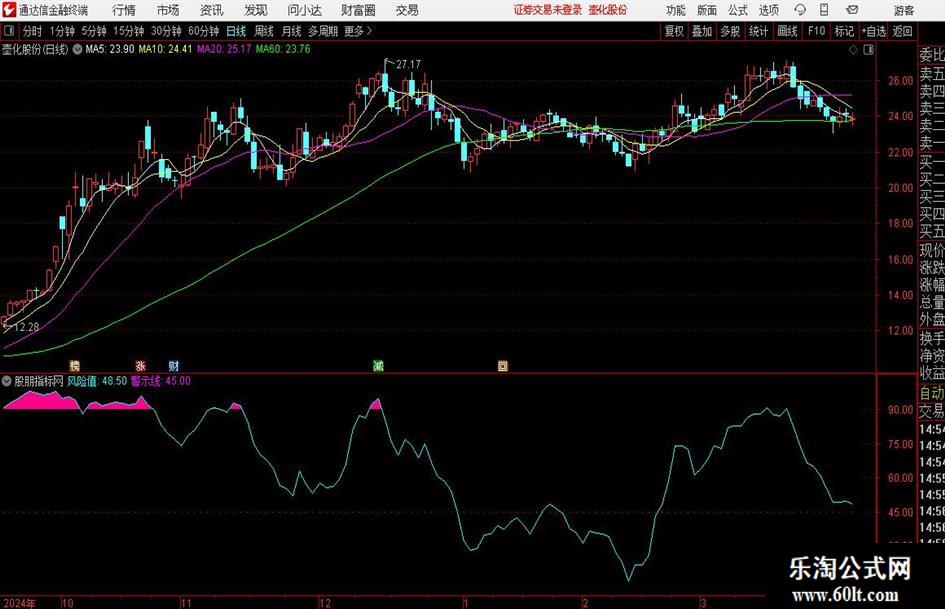The height and width of the screenshot is (609, 945).
Task: Open the customer service headset icon
Action: tap(800, 10)
